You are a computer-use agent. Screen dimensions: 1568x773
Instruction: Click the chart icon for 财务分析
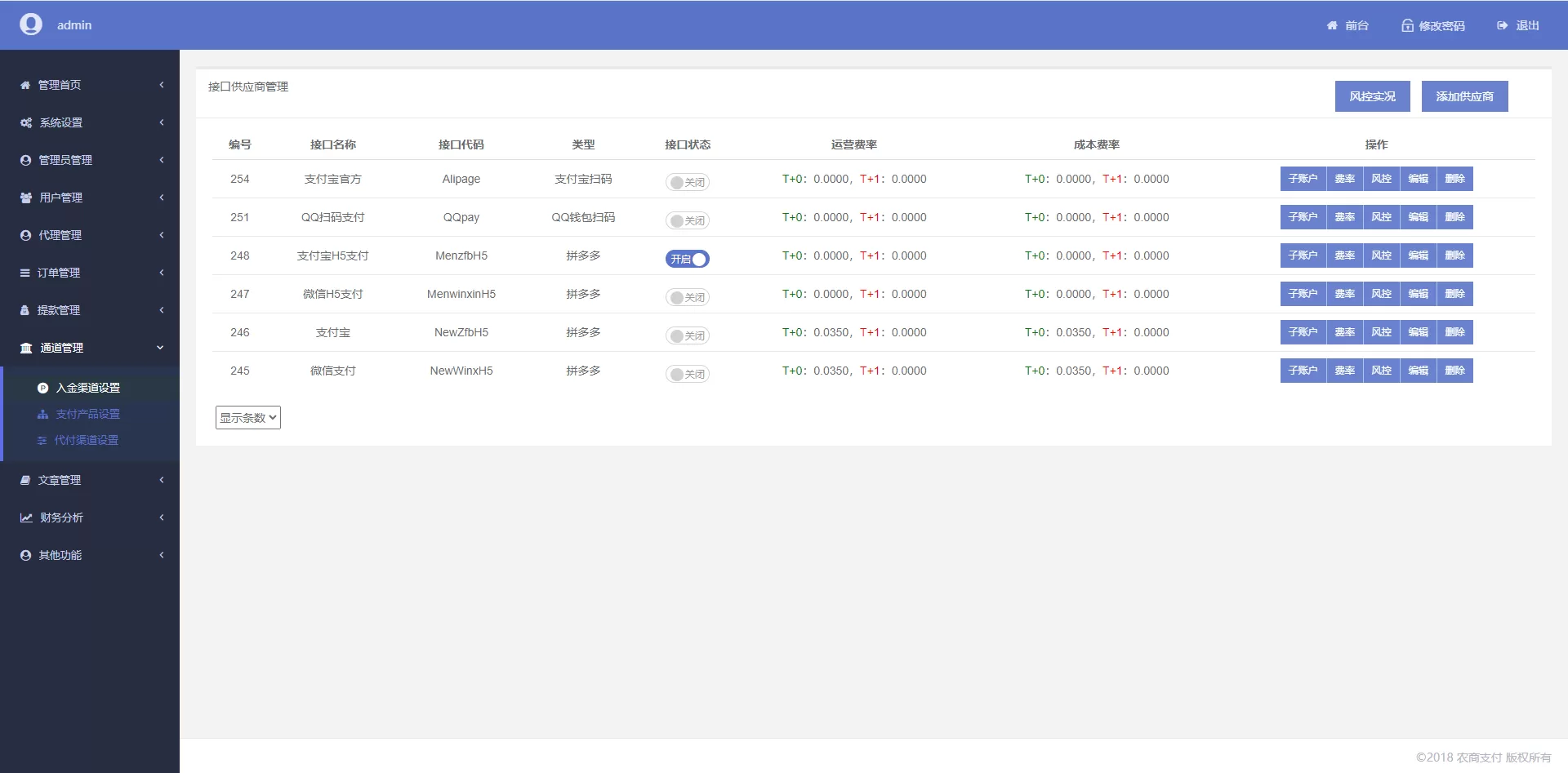point(26,518)
